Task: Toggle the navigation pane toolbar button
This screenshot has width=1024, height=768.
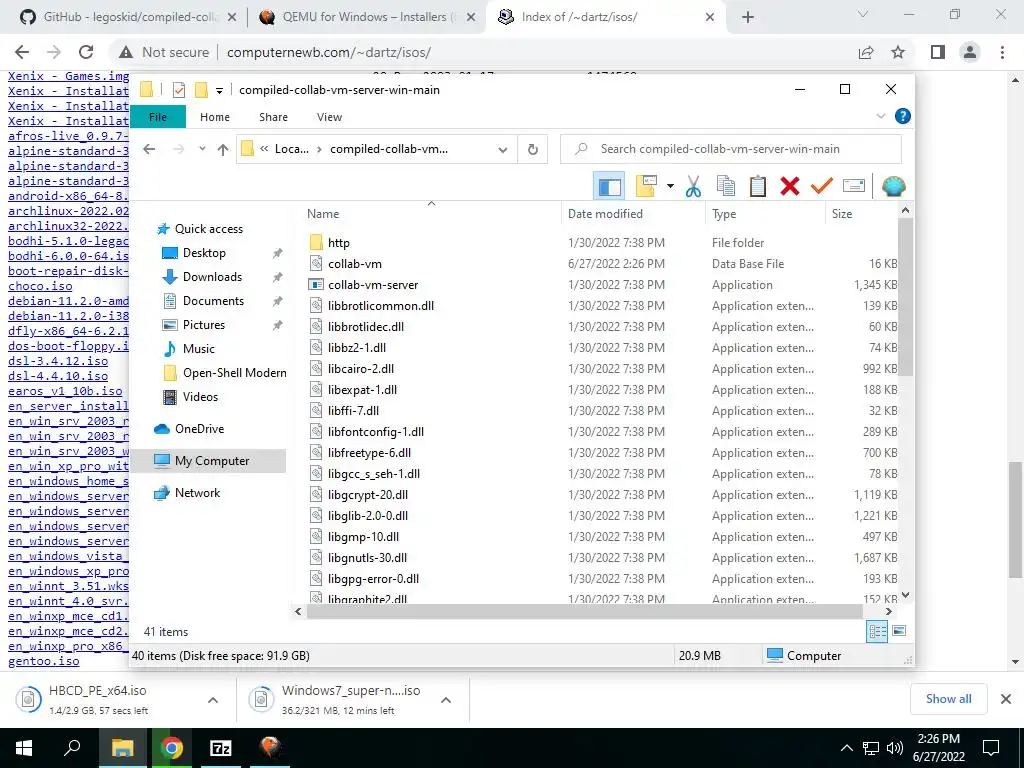Action: 609,187
